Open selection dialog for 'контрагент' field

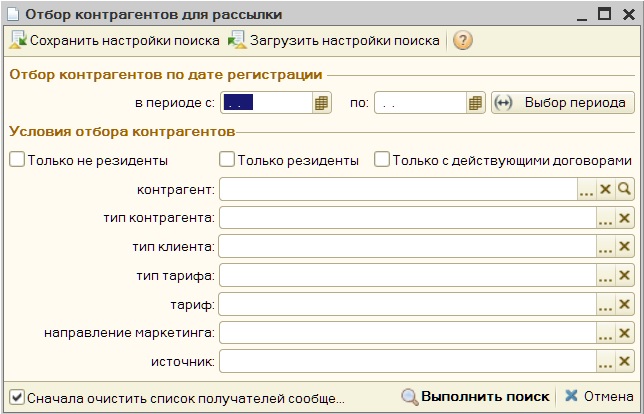[586, 189]
